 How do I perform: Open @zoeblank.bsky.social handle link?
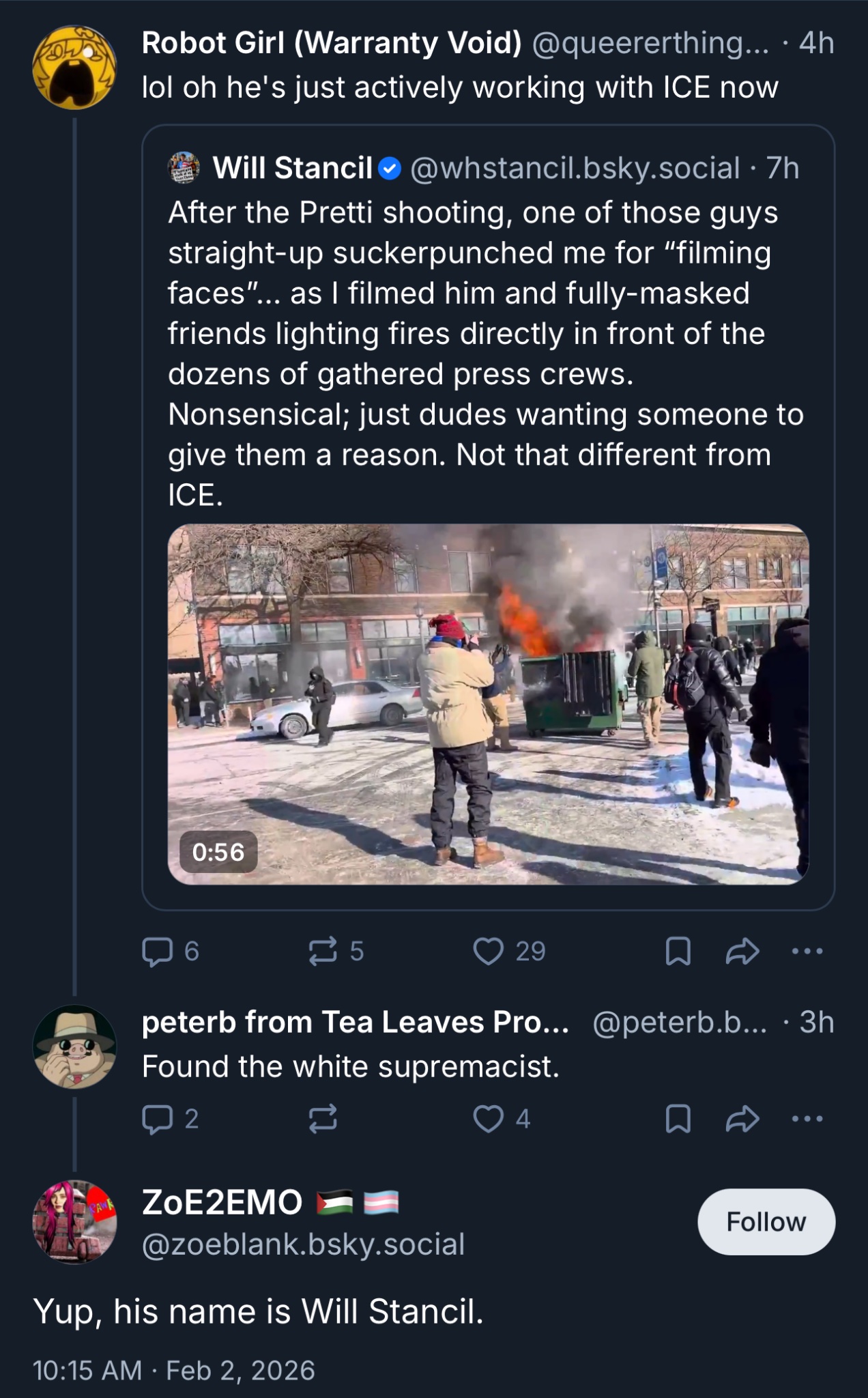[x=303, y=1244]
